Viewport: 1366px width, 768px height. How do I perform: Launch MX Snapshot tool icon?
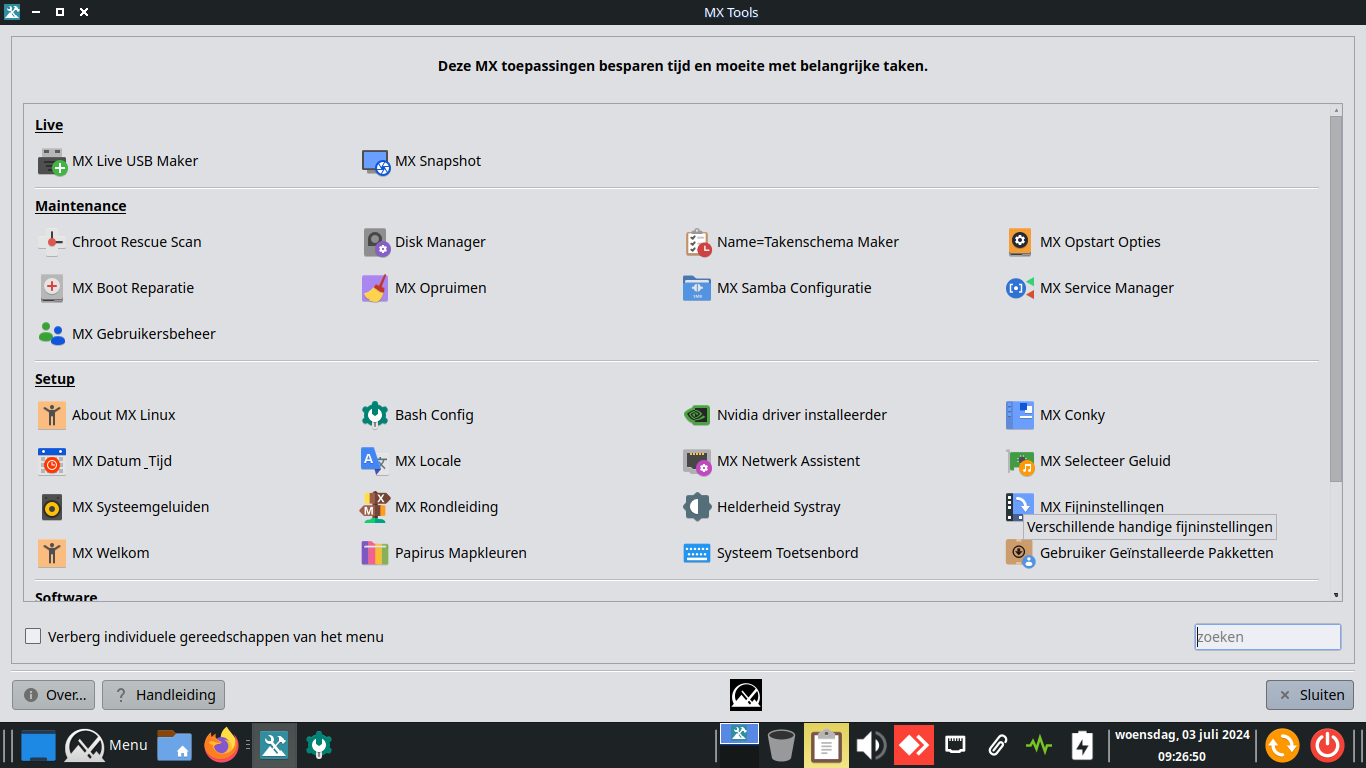[x=375, y=162]
